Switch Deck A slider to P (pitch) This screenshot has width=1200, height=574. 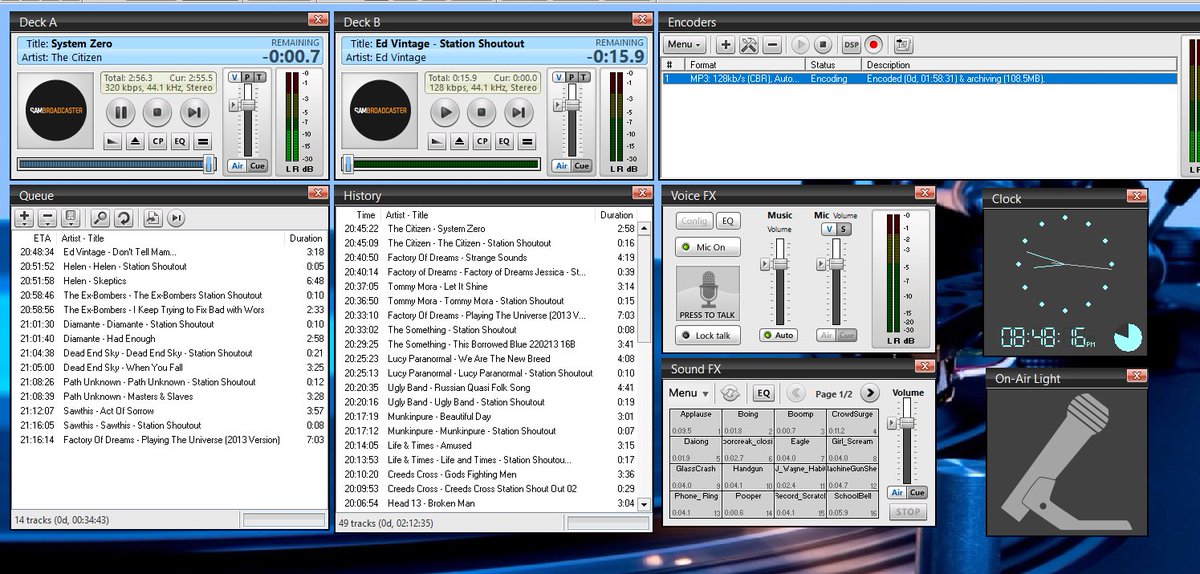point(247,77)
